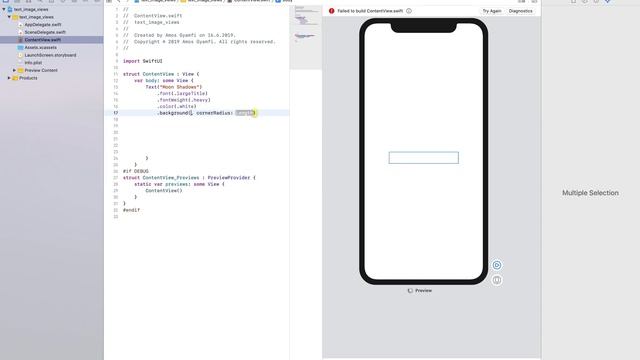Select the blue project icon at tree root
The height and width of the screenshot is (360, 640).
point(10,9)
